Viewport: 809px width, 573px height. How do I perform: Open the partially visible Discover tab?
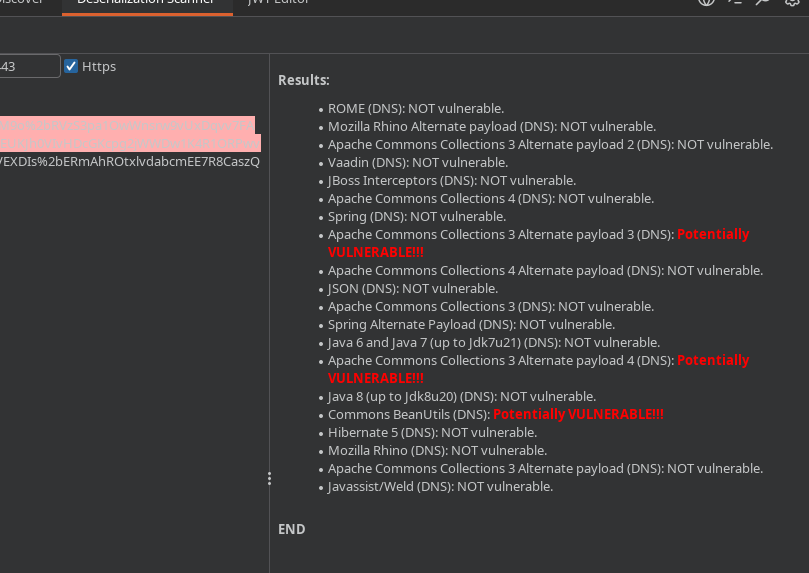tap(22, 3)
